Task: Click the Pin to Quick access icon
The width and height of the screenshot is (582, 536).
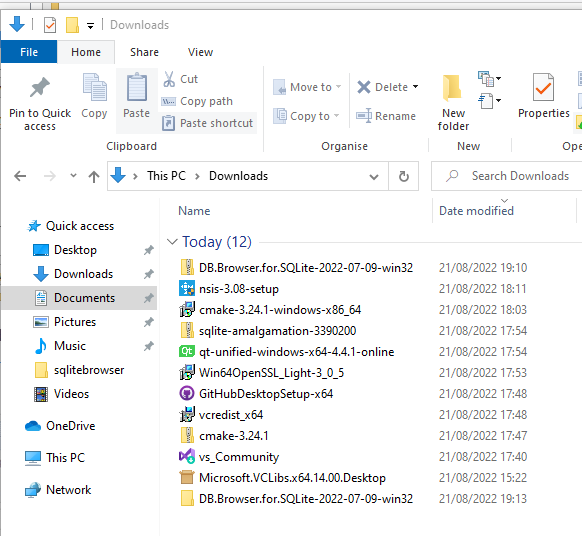Action: point(40,88)
